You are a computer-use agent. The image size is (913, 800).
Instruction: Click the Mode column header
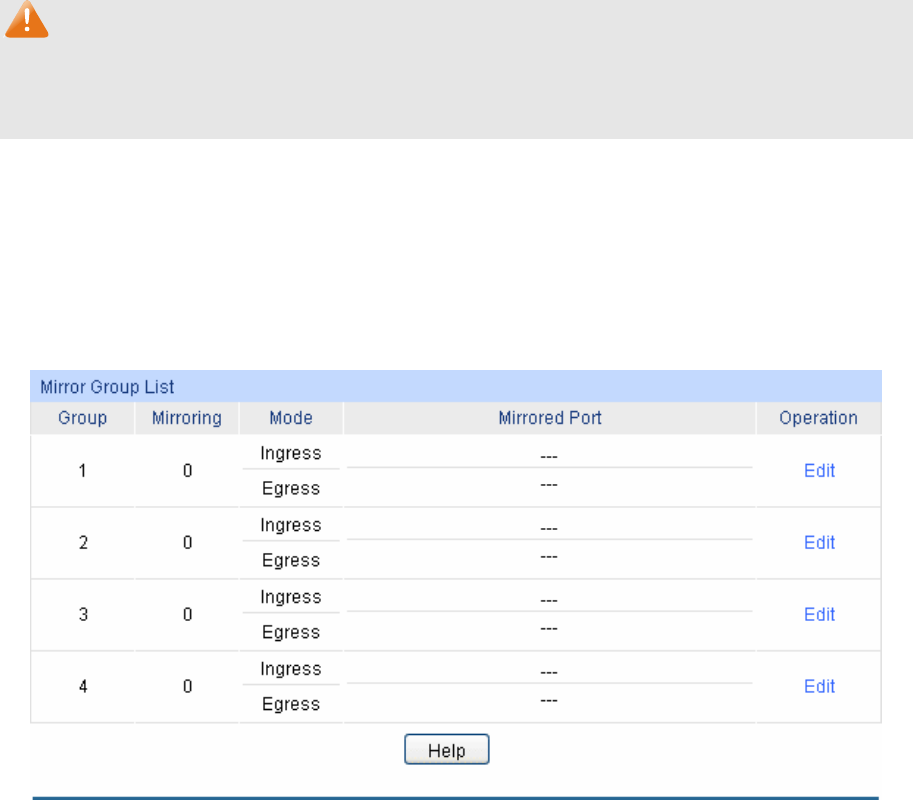291,418
